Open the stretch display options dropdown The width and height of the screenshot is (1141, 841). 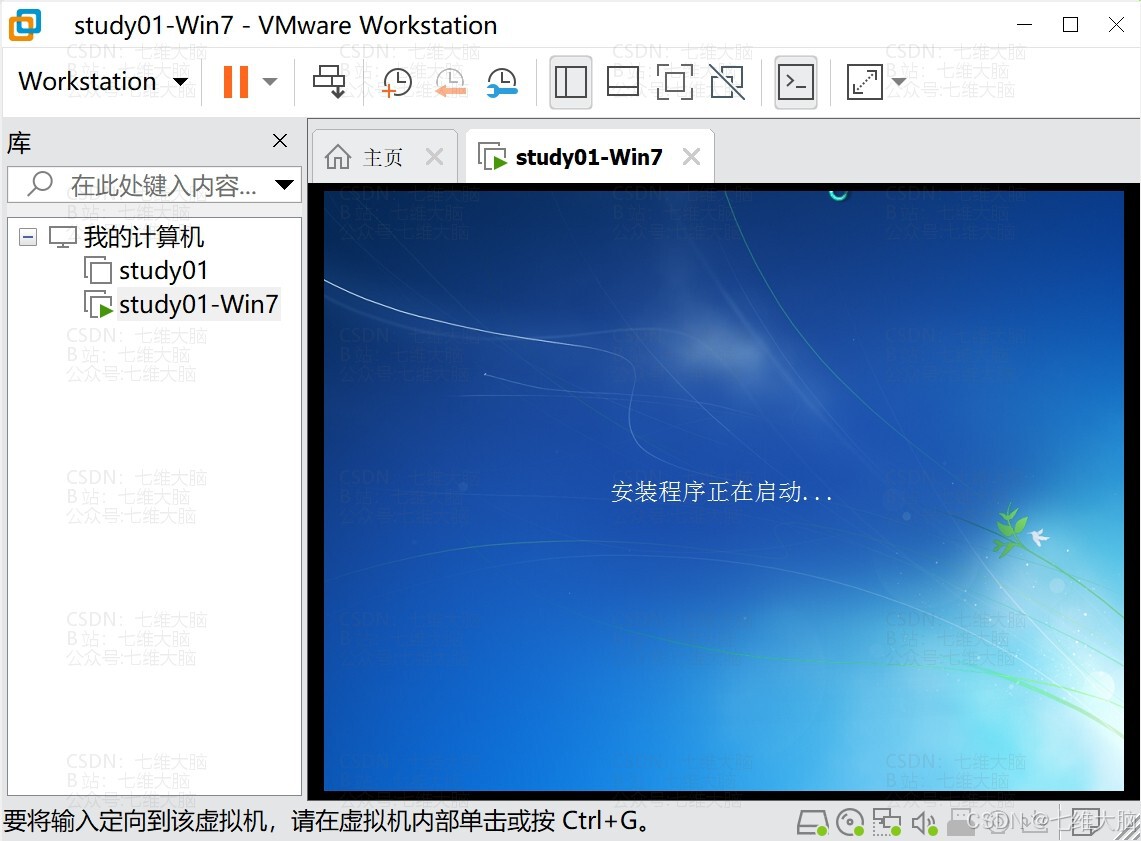click(x=899, y=81)
